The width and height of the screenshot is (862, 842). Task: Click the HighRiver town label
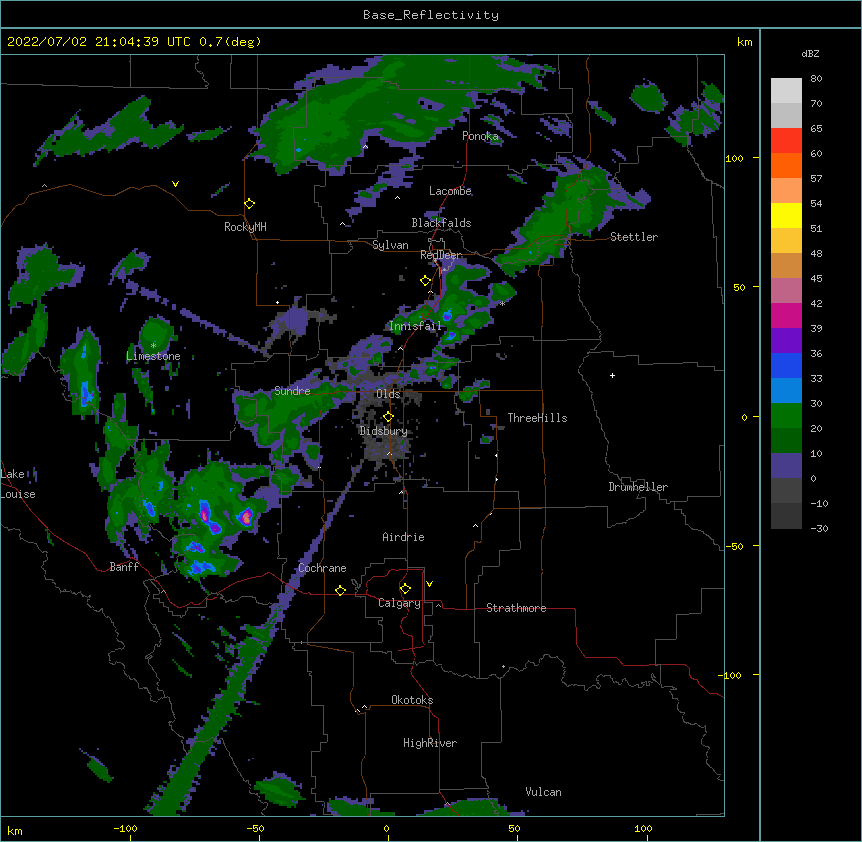coord(430,743)
